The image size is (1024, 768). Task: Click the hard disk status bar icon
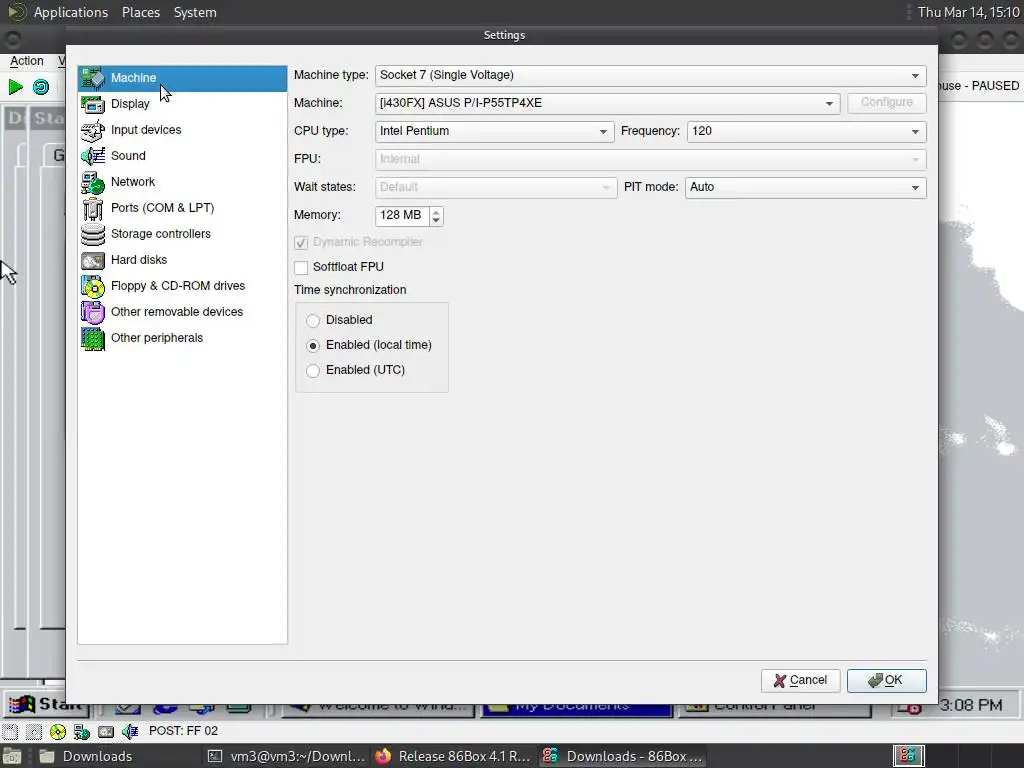(x=106, y=731)
